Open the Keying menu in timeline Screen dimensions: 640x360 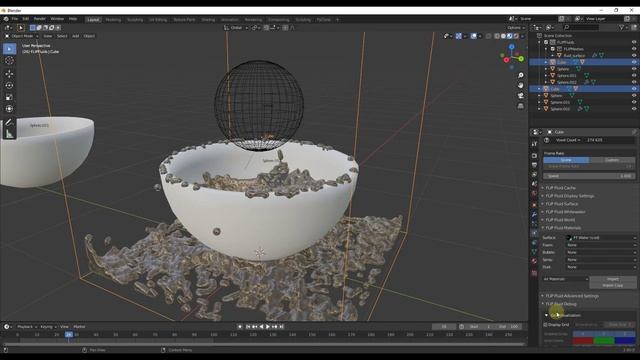pyautogui.click(x=47, y=327)
